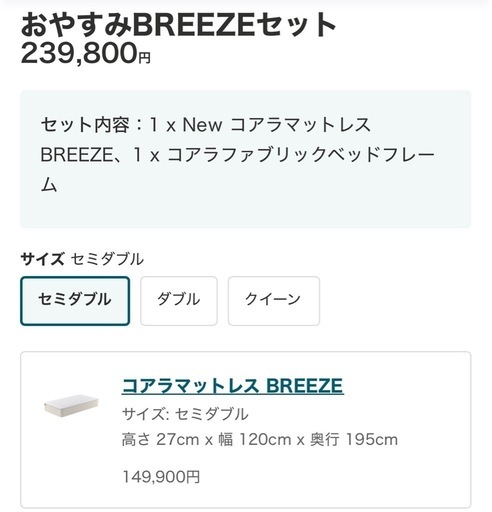Click the 幅 120cm width text
Screen dimensions: 492x512
[255, 439]
